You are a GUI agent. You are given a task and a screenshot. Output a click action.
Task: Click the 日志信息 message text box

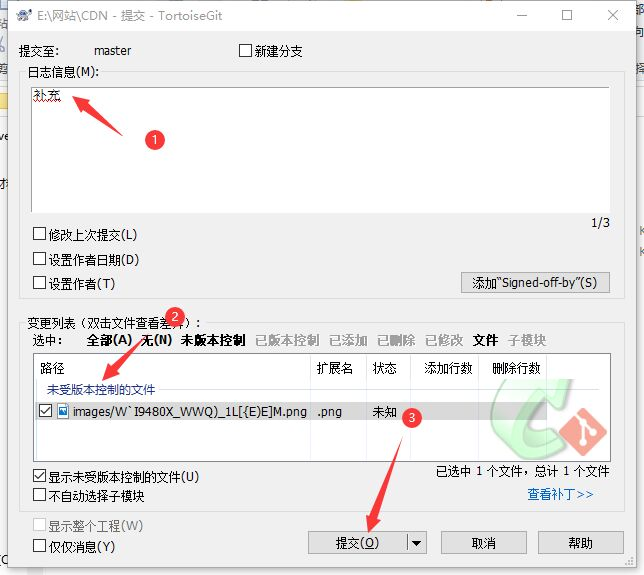pos(320,150)
